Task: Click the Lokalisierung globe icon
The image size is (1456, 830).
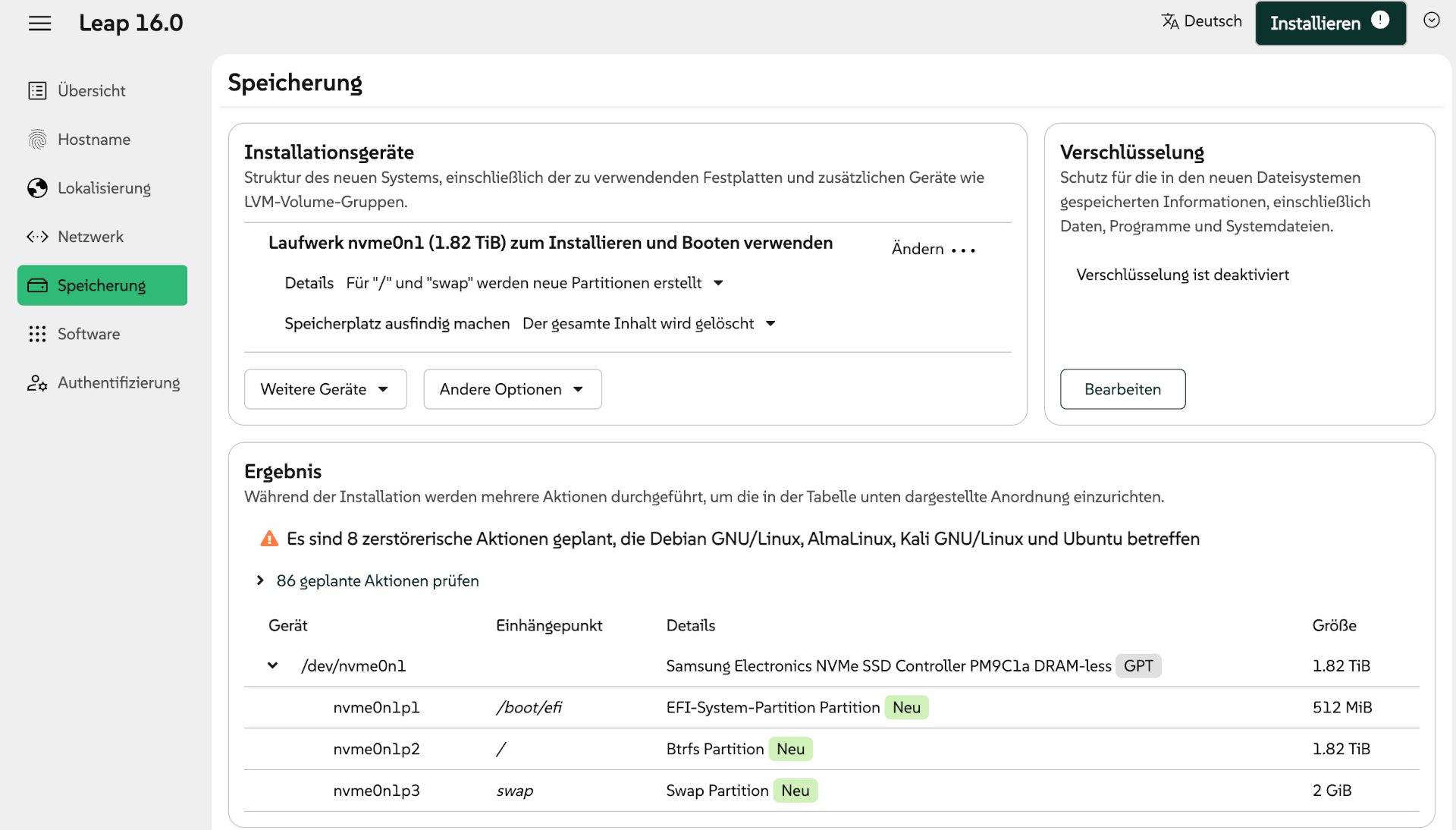Action: pos(37,188)
